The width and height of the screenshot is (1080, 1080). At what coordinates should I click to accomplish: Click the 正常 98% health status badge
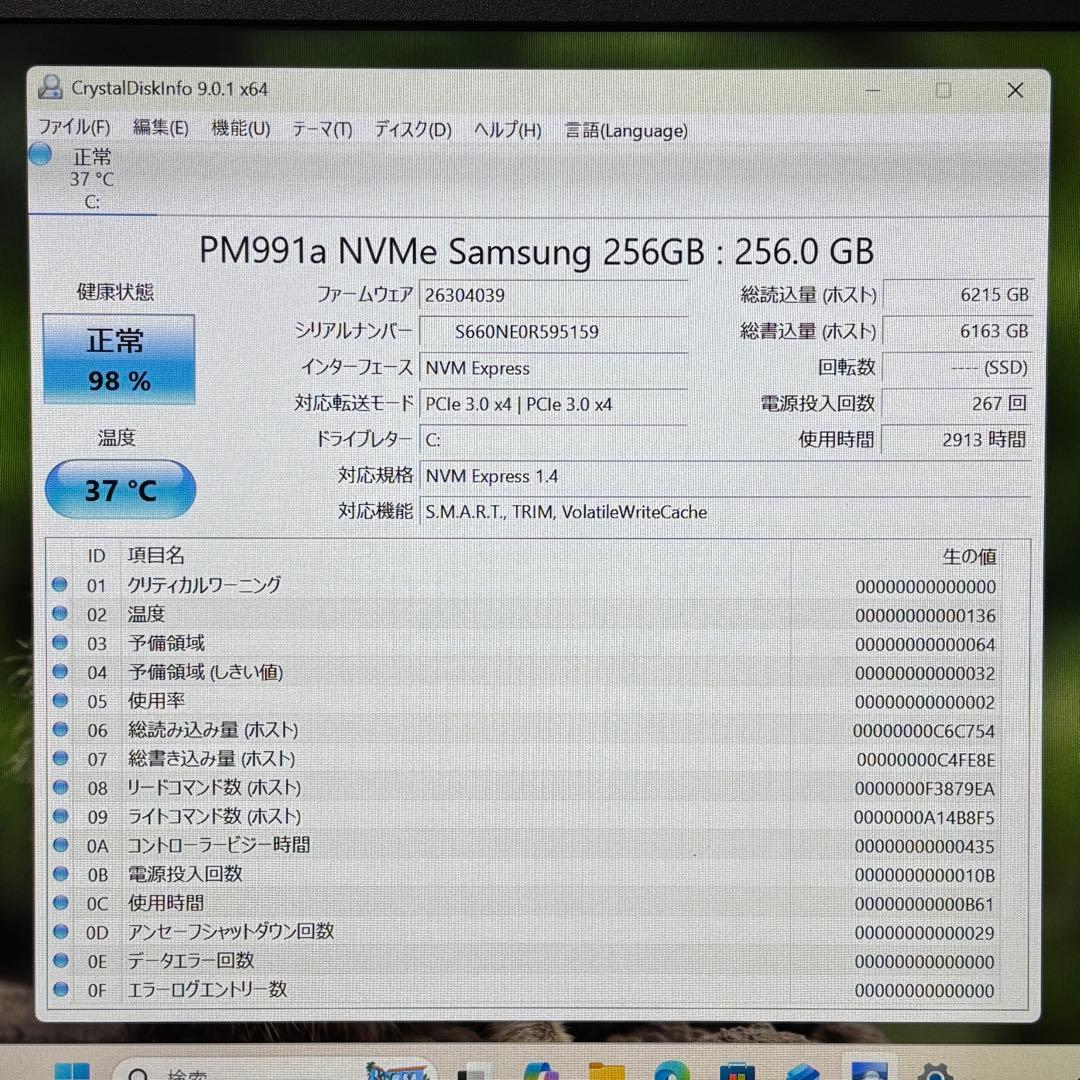pos(119,359)
